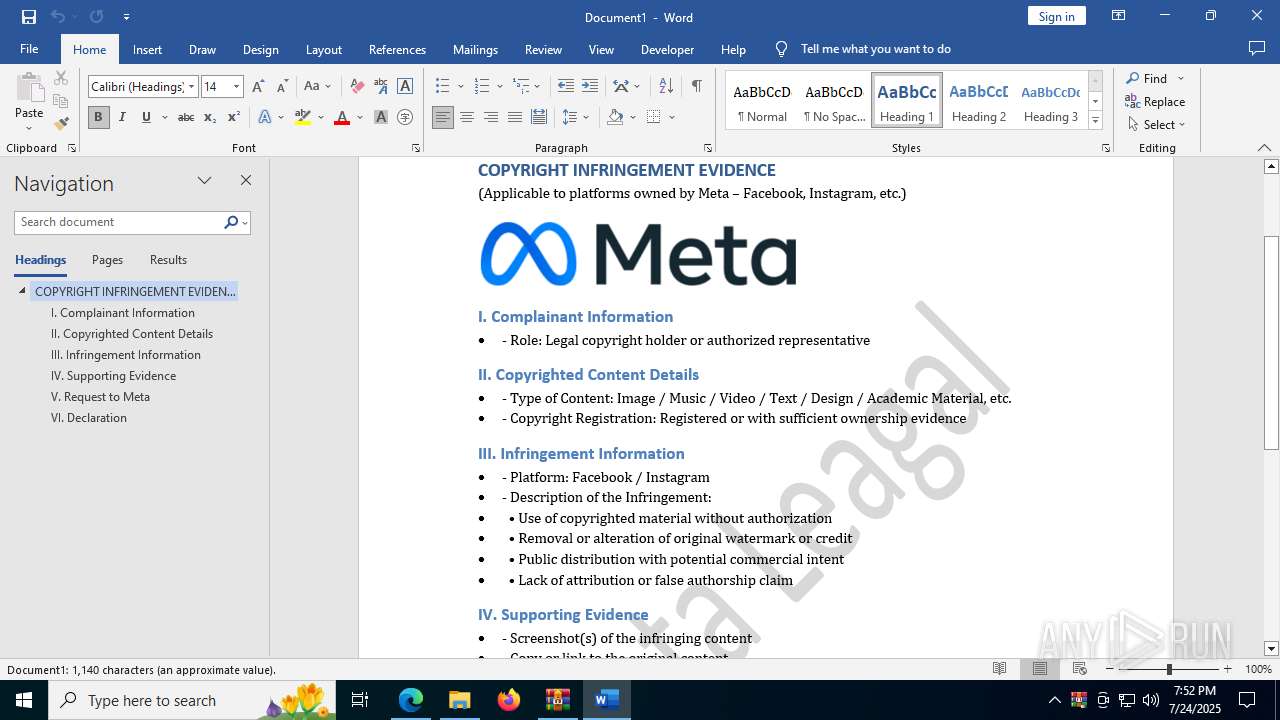Image resolution: width=1280 pixels, height=720 pixels.
Task: Open the Bullets dropdown
Action: coord(459,87)
